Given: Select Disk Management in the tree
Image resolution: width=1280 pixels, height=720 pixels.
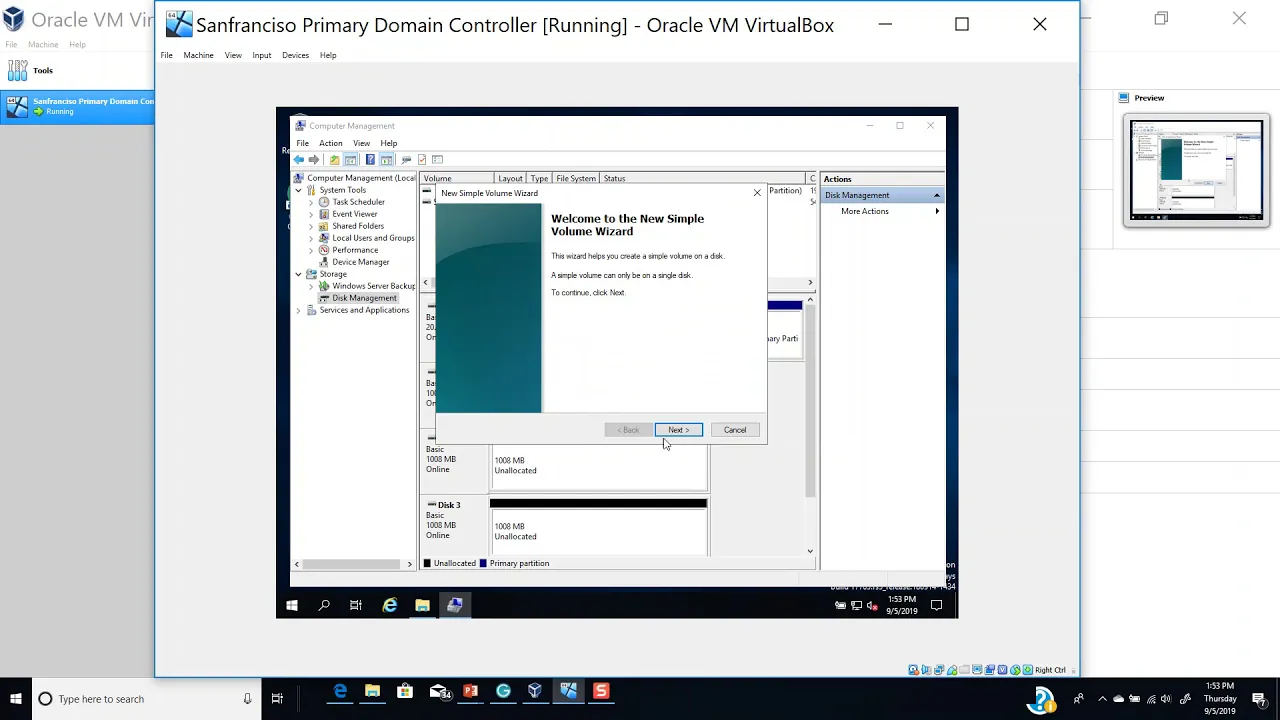Looking at the screenshot, I should (364, 298).
